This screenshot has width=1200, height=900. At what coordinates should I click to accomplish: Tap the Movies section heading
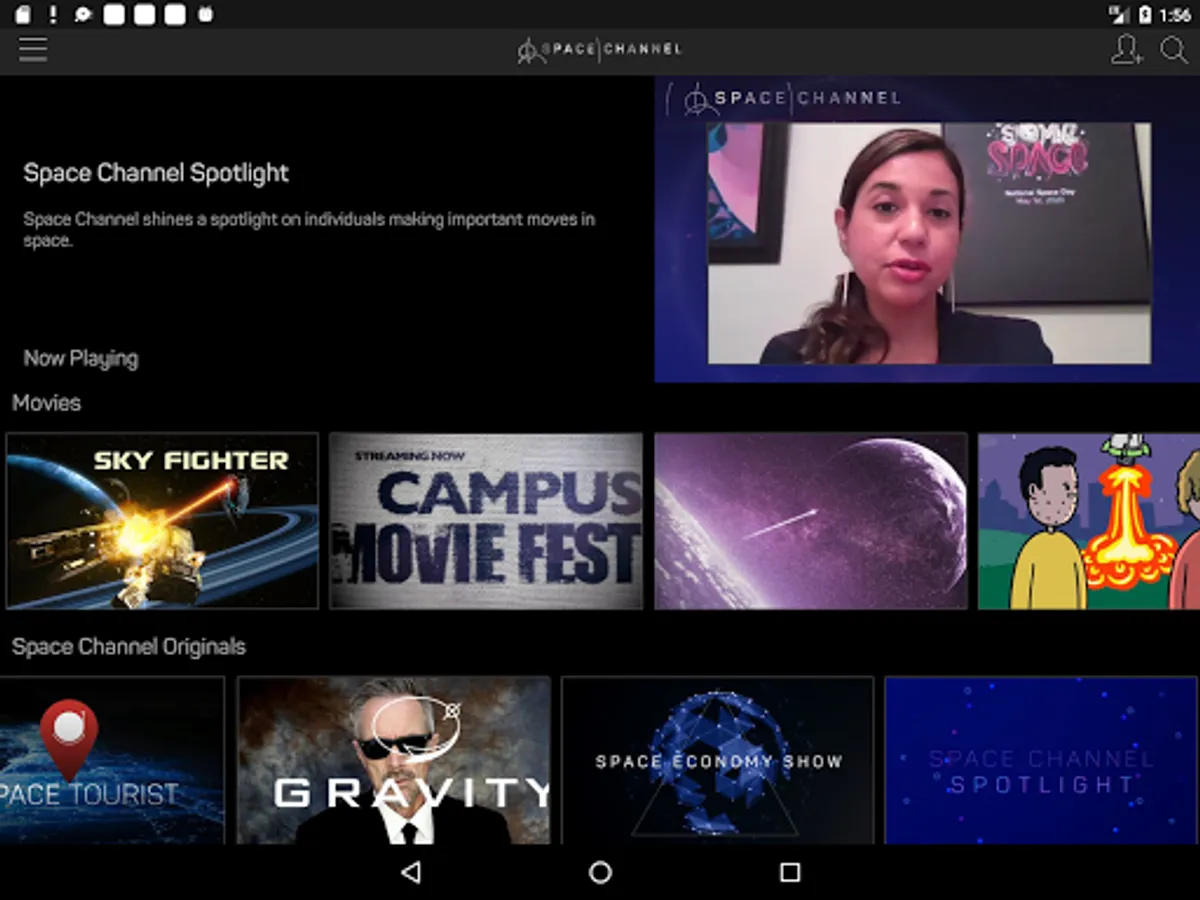coord(46,403)
